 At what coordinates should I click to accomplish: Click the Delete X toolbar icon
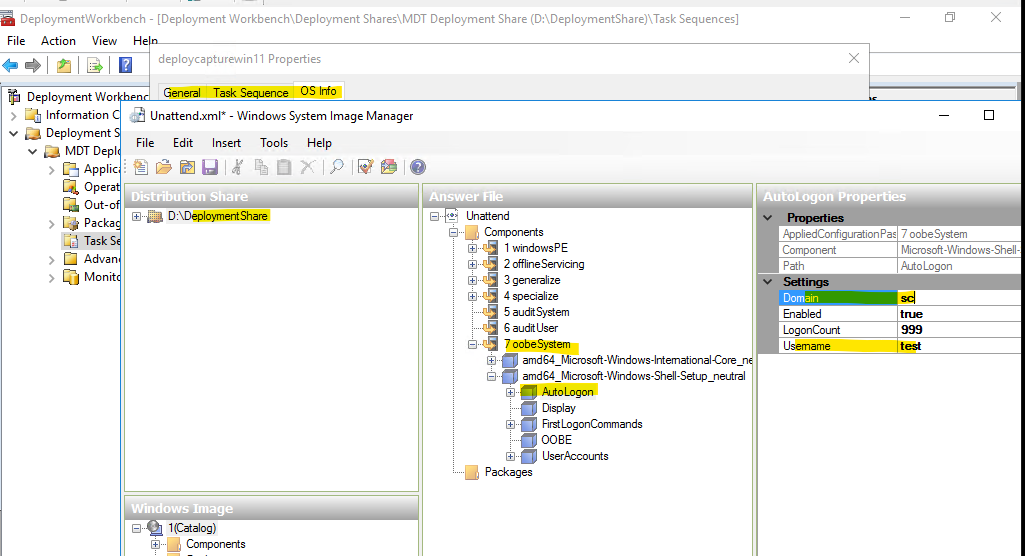tap(307, 167)
